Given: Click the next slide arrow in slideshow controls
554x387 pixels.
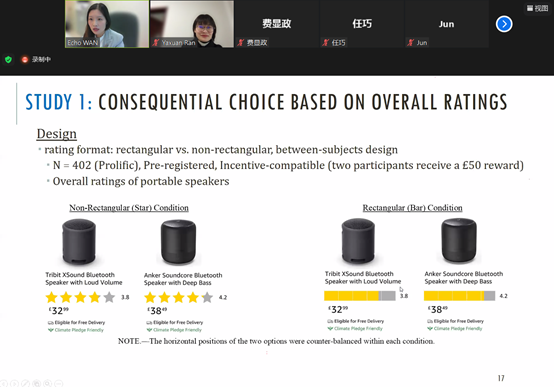Looking at the screenshot, I should tap(14, 383).
